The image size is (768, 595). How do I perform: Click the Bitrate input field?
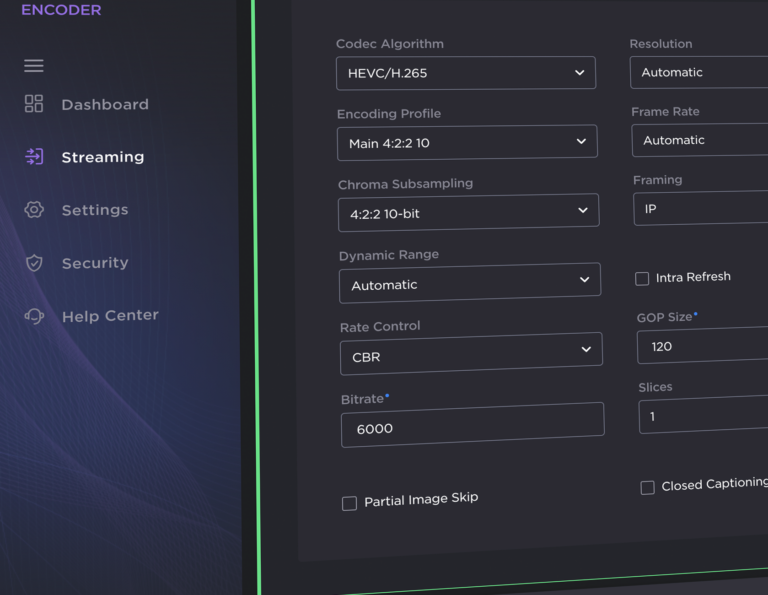(472, 425)
